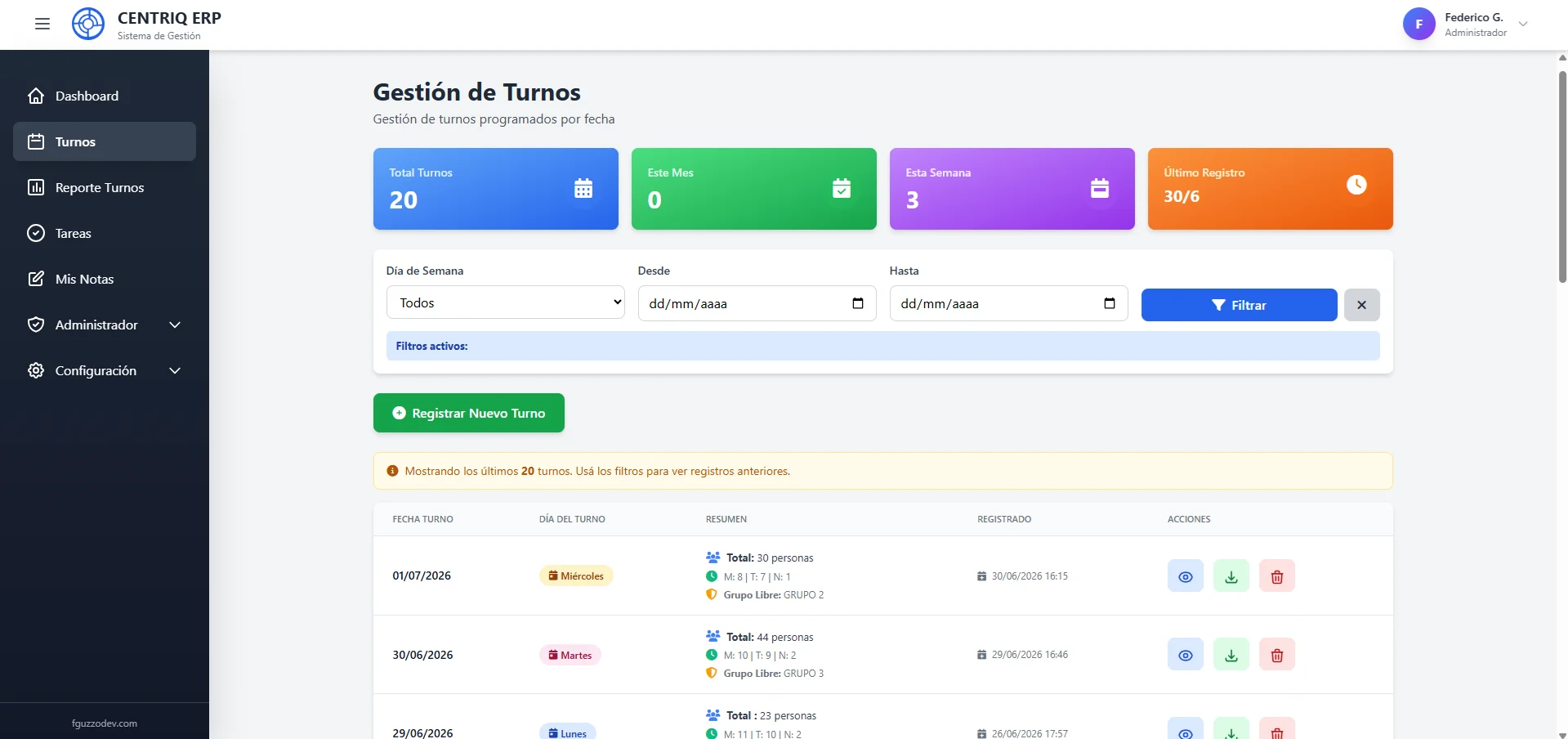This screenshot has height=739, width=1568.
Task: Click the Esta Semana calendar icon
Action: pos(1100,188)
